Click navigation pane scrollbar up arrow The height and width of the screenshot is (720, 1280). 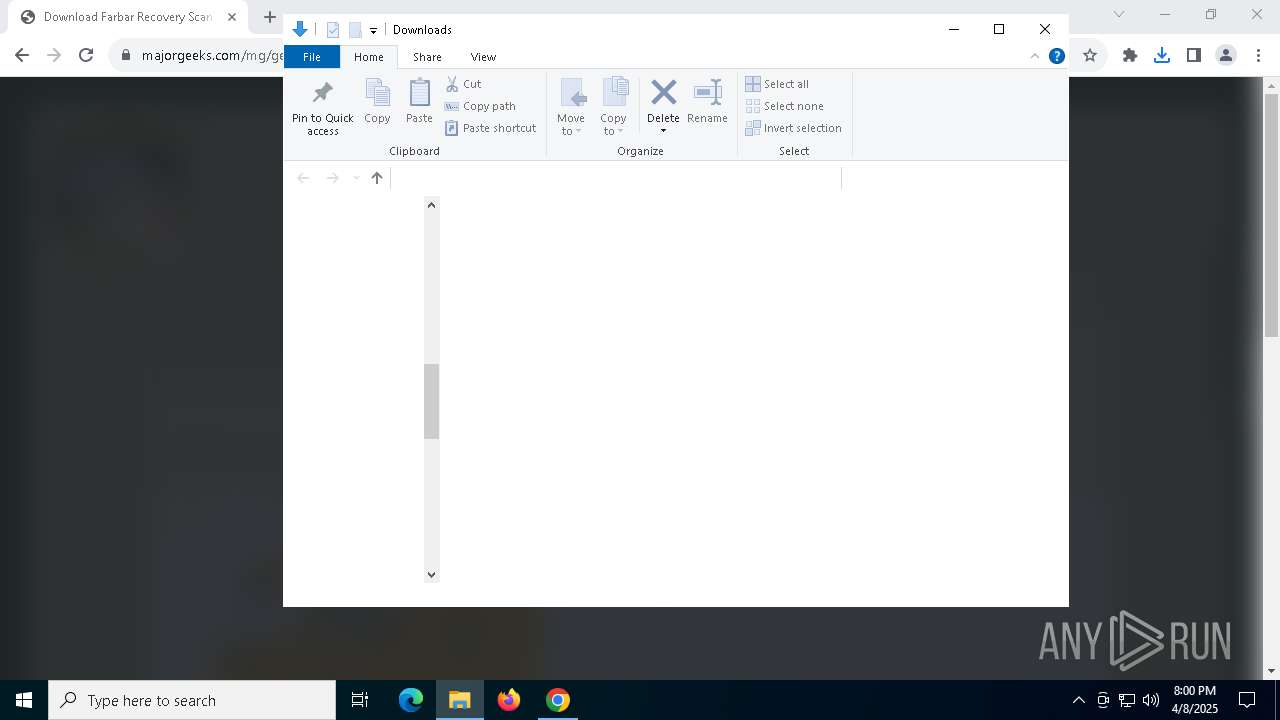point(431,205)
